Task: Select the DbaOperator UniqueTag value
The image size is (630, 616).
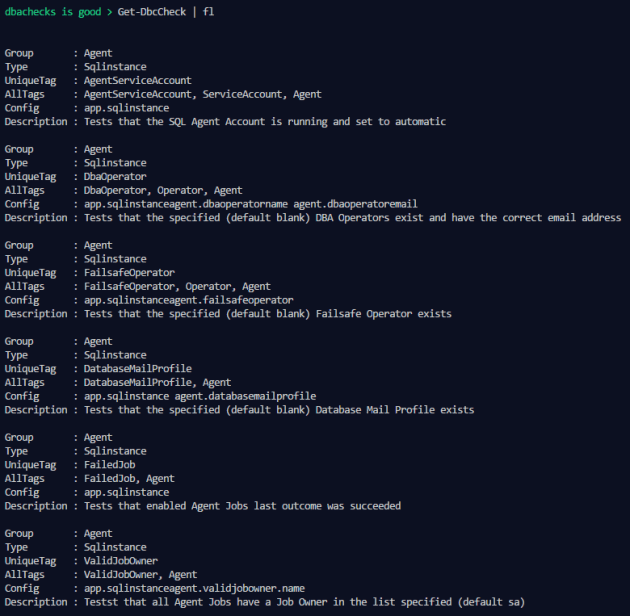Action: pyautogui.click(x=115, y=176)
